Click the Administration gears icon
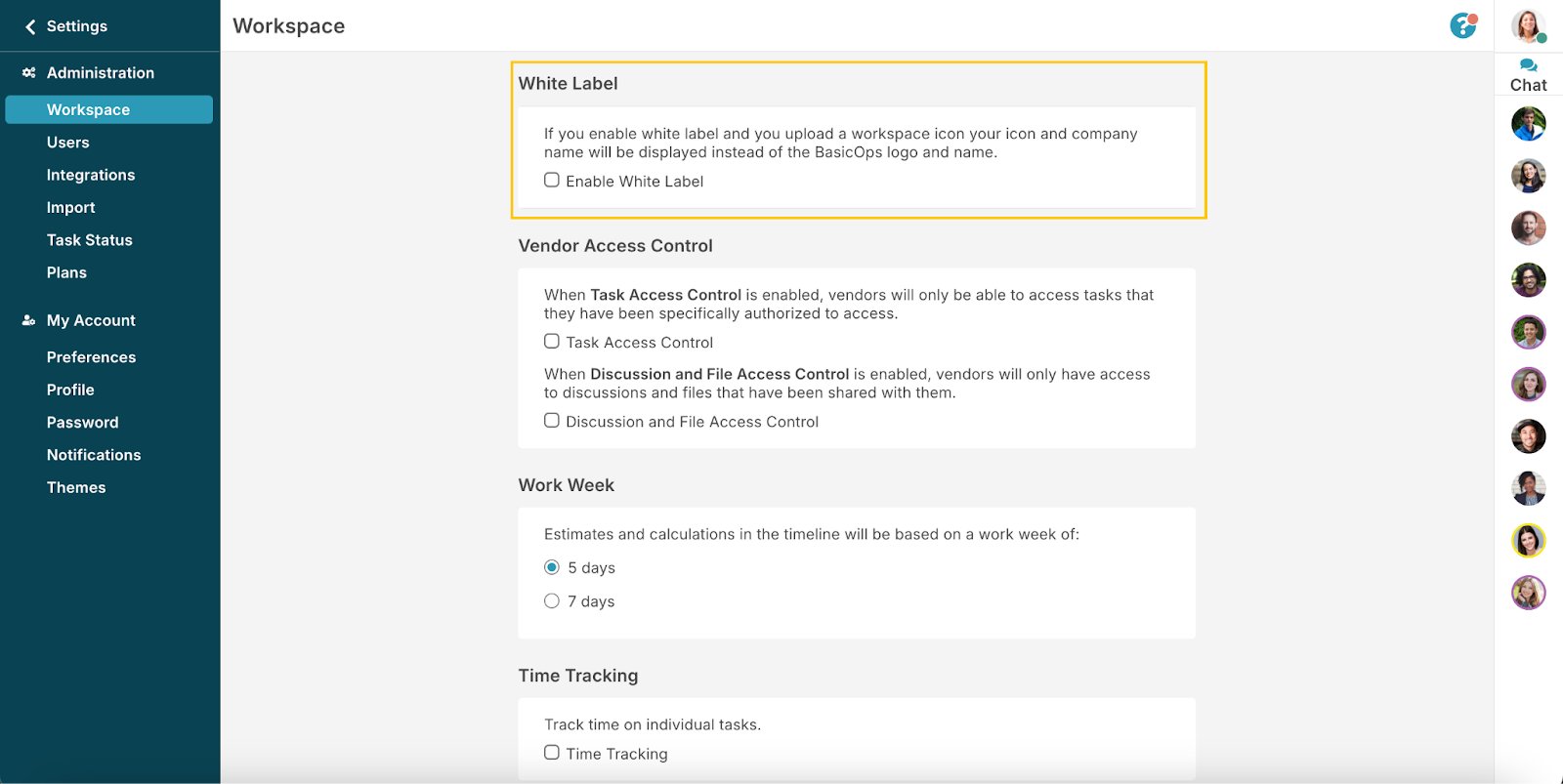Image resolution: width=1563 pixels, height=784 pixels. click(x=29, y=73)
